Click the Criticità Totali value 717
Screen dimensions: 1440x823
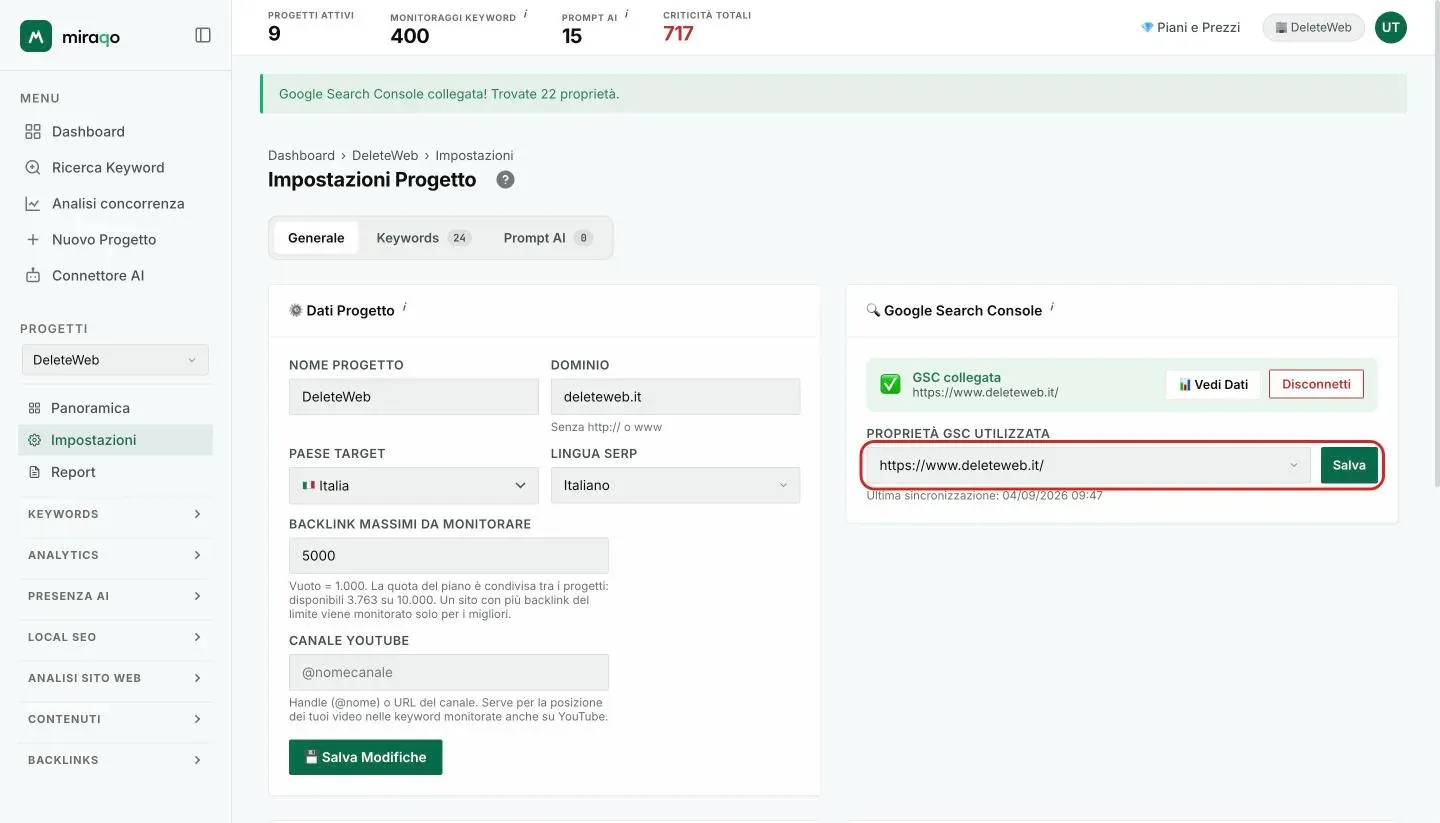click(678, 33)
